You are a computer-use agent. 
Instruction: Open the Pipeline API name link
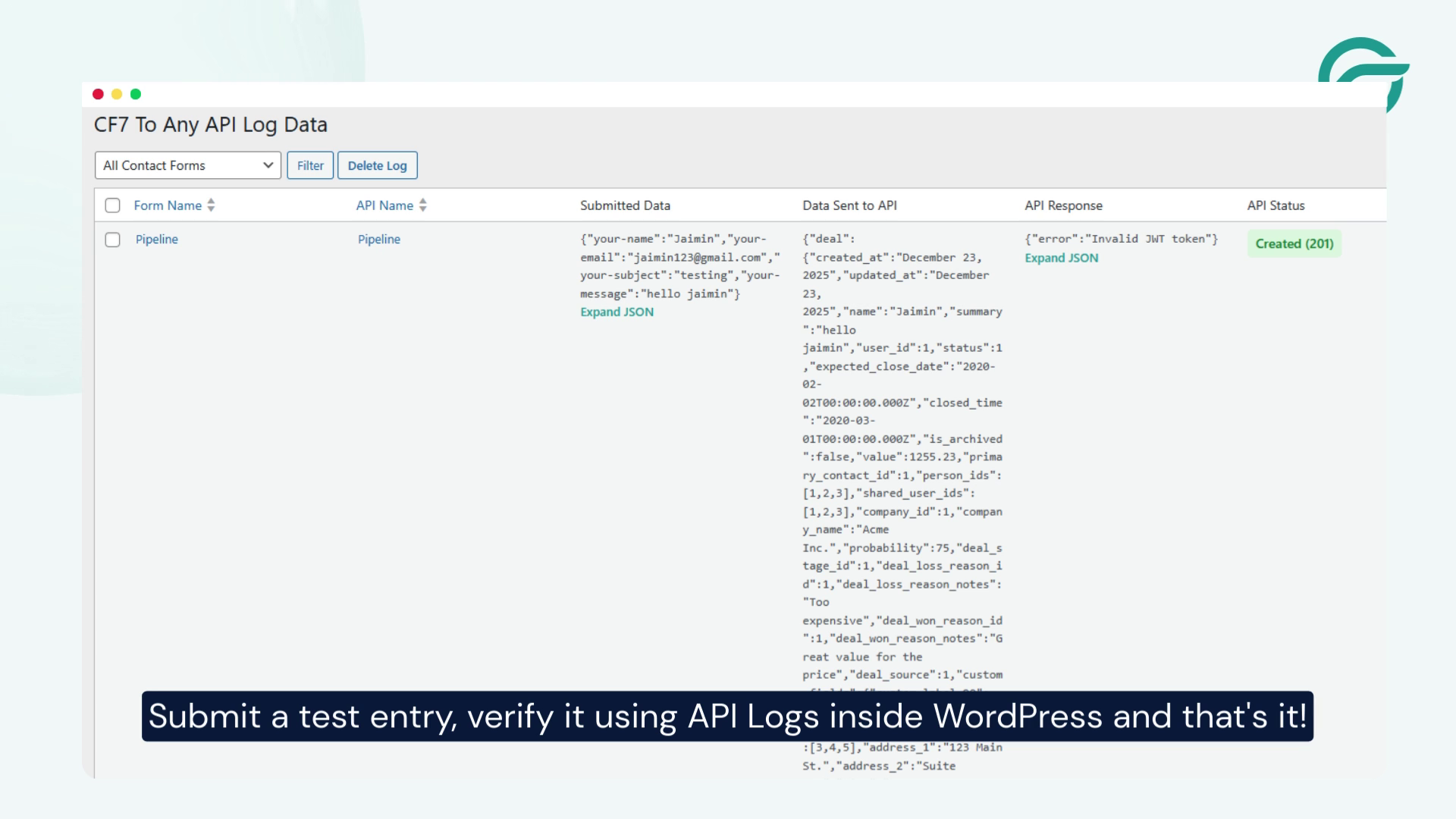(x=379, y=239)
